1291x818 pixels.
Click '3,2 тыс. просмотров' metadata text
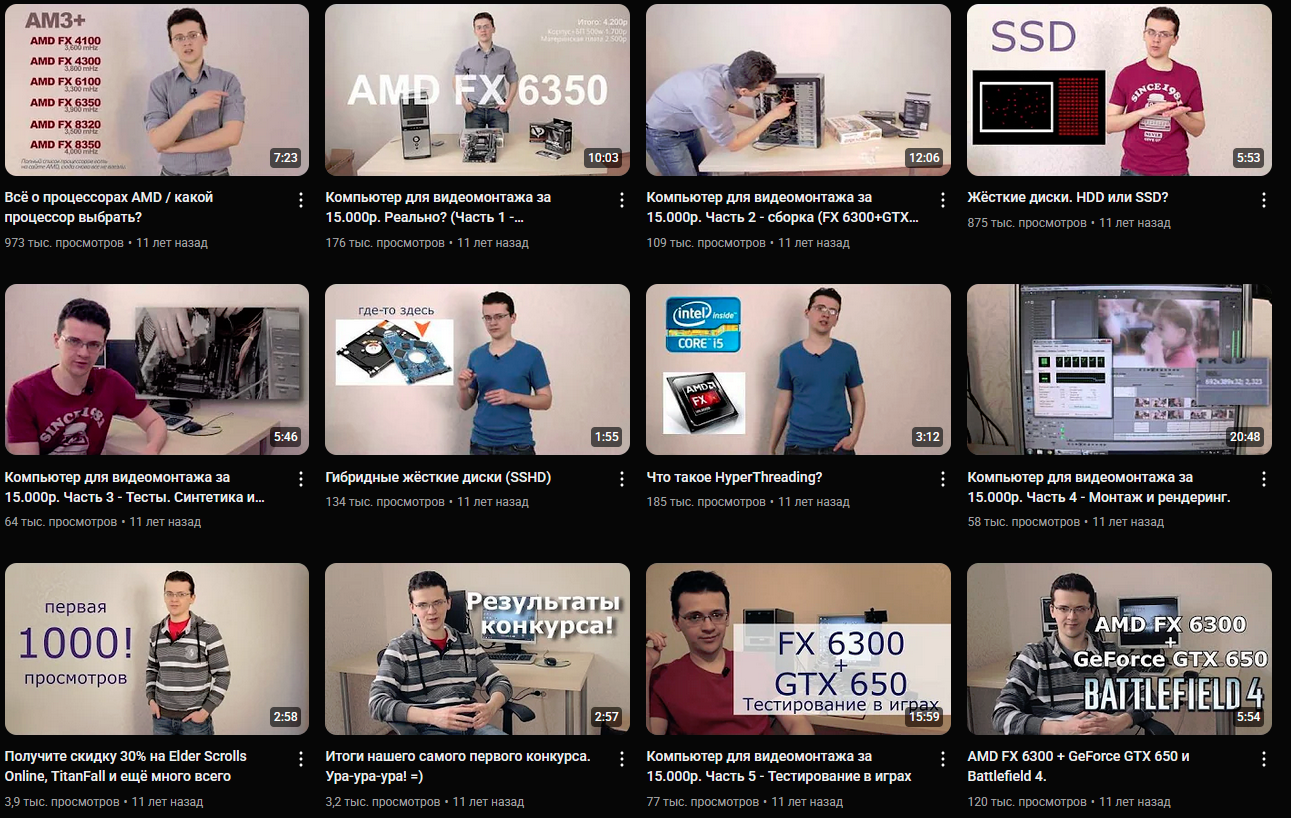(383, 802)
